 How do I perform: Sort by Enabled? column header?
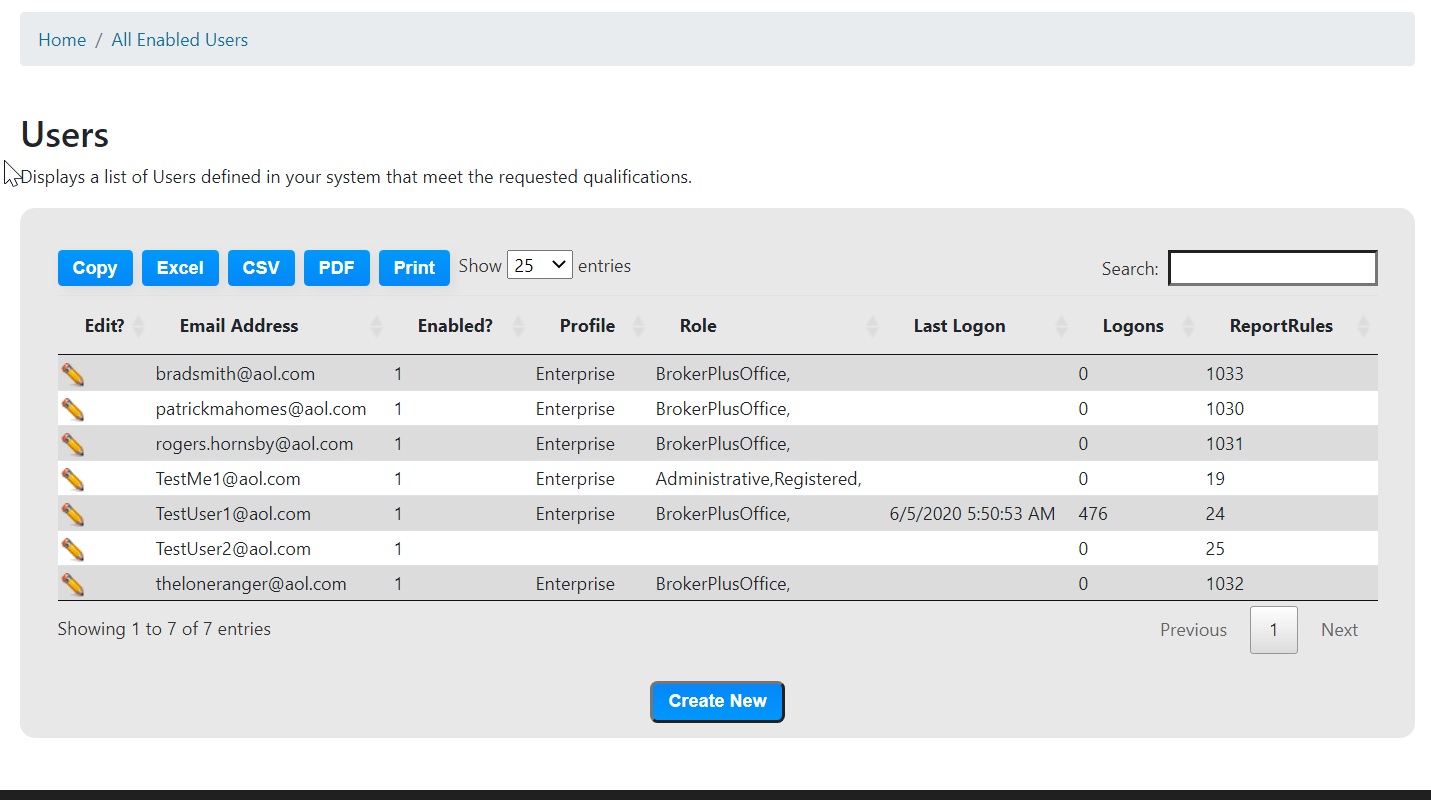455,326
